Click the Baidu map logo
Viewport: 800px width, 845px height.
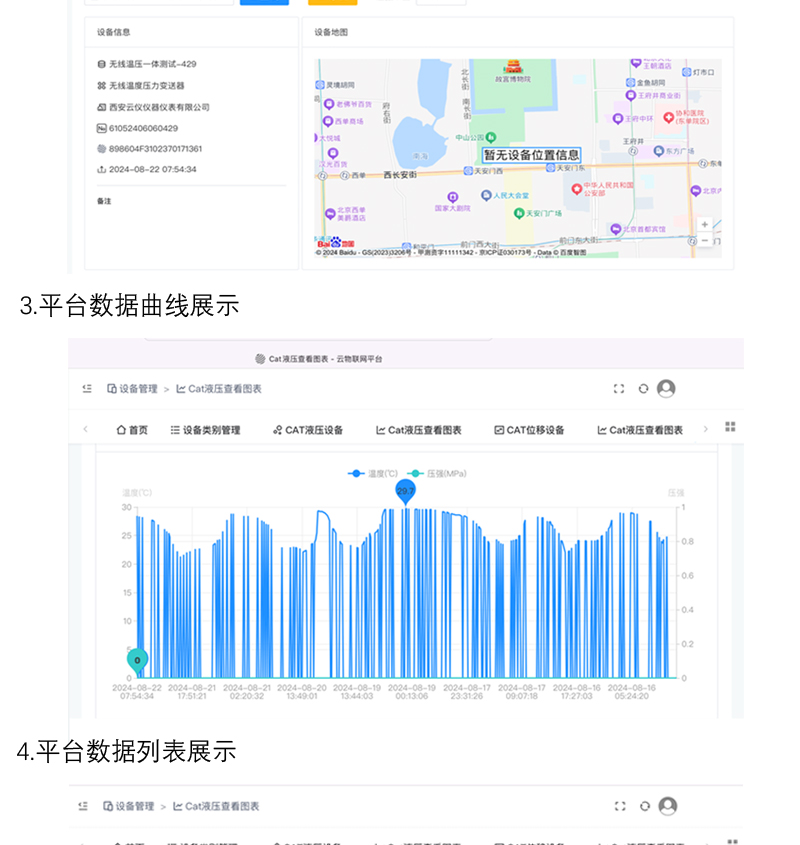tap(330, 243)
